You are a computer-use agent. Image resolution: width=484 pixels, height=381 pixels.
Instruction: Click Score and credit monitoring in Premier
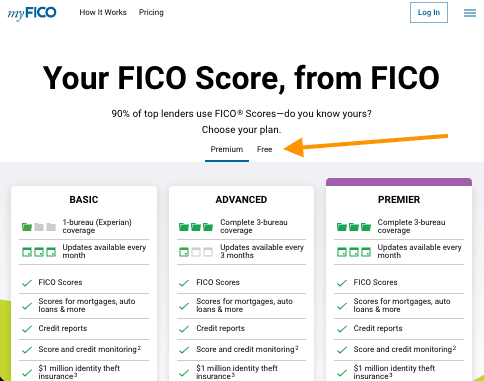[404, 349]
